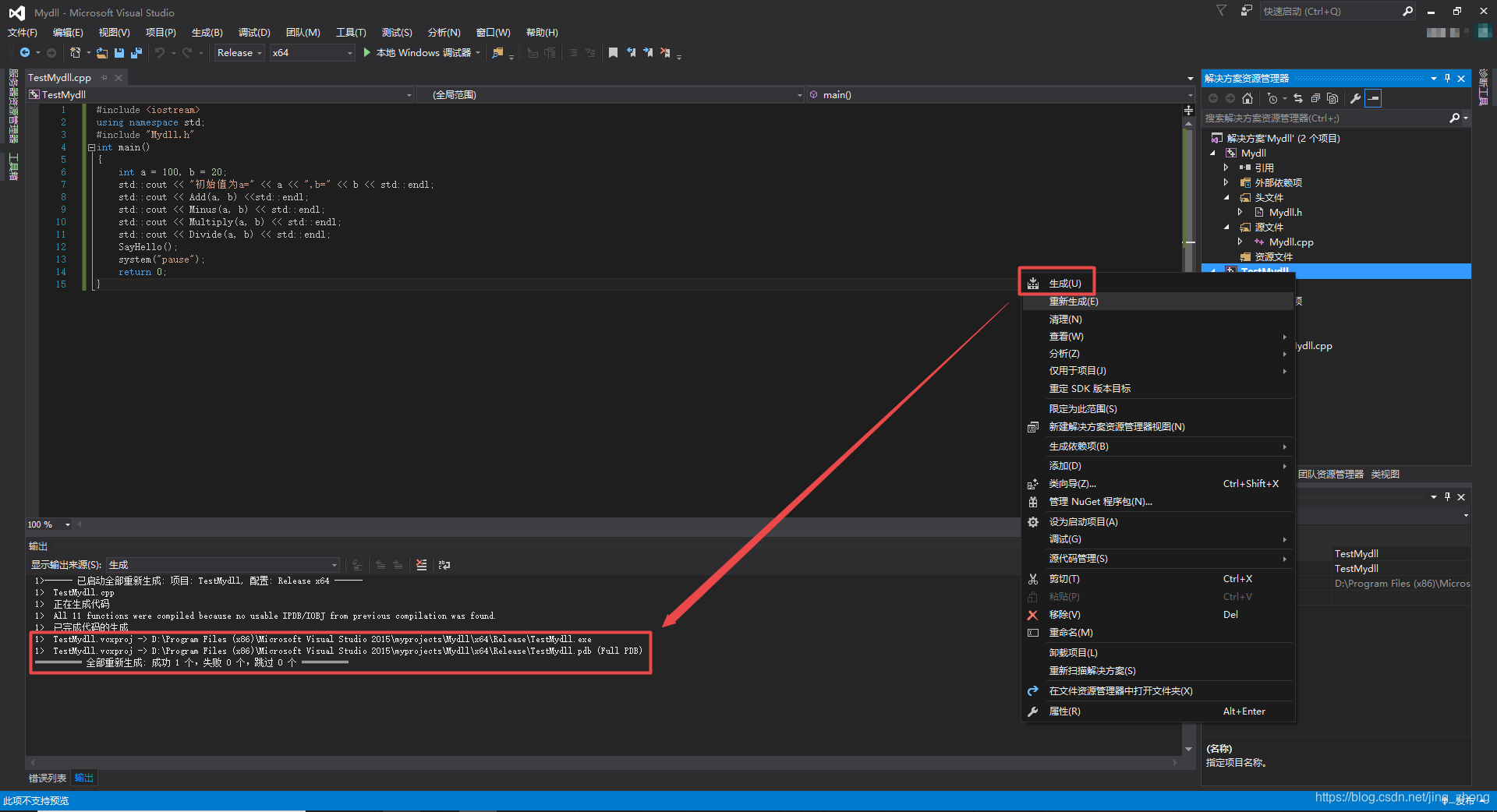The height and width of the screenshot is (812, 1497).
Task: Go to the previous bookmark icon
Action: tap(631, 52)
